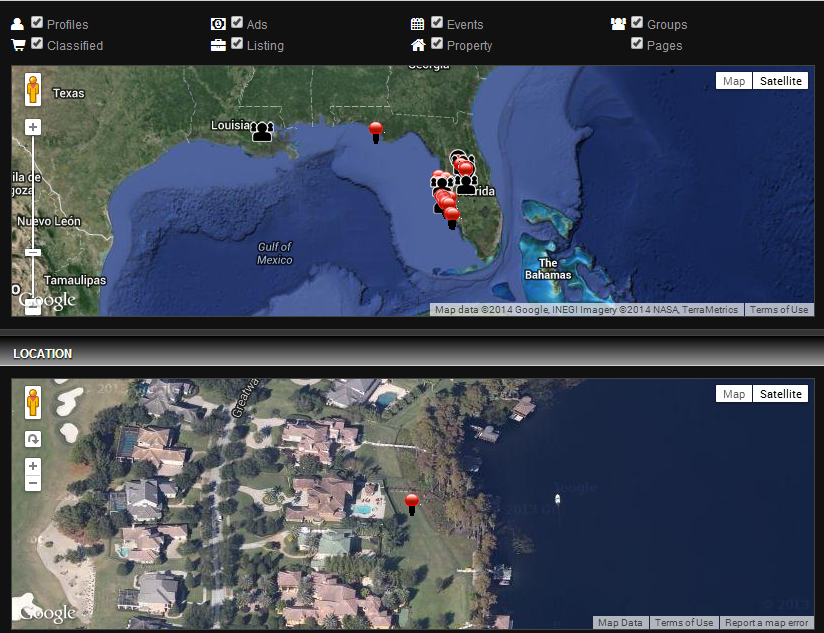Zoom in on the top map

click(33, 127)
